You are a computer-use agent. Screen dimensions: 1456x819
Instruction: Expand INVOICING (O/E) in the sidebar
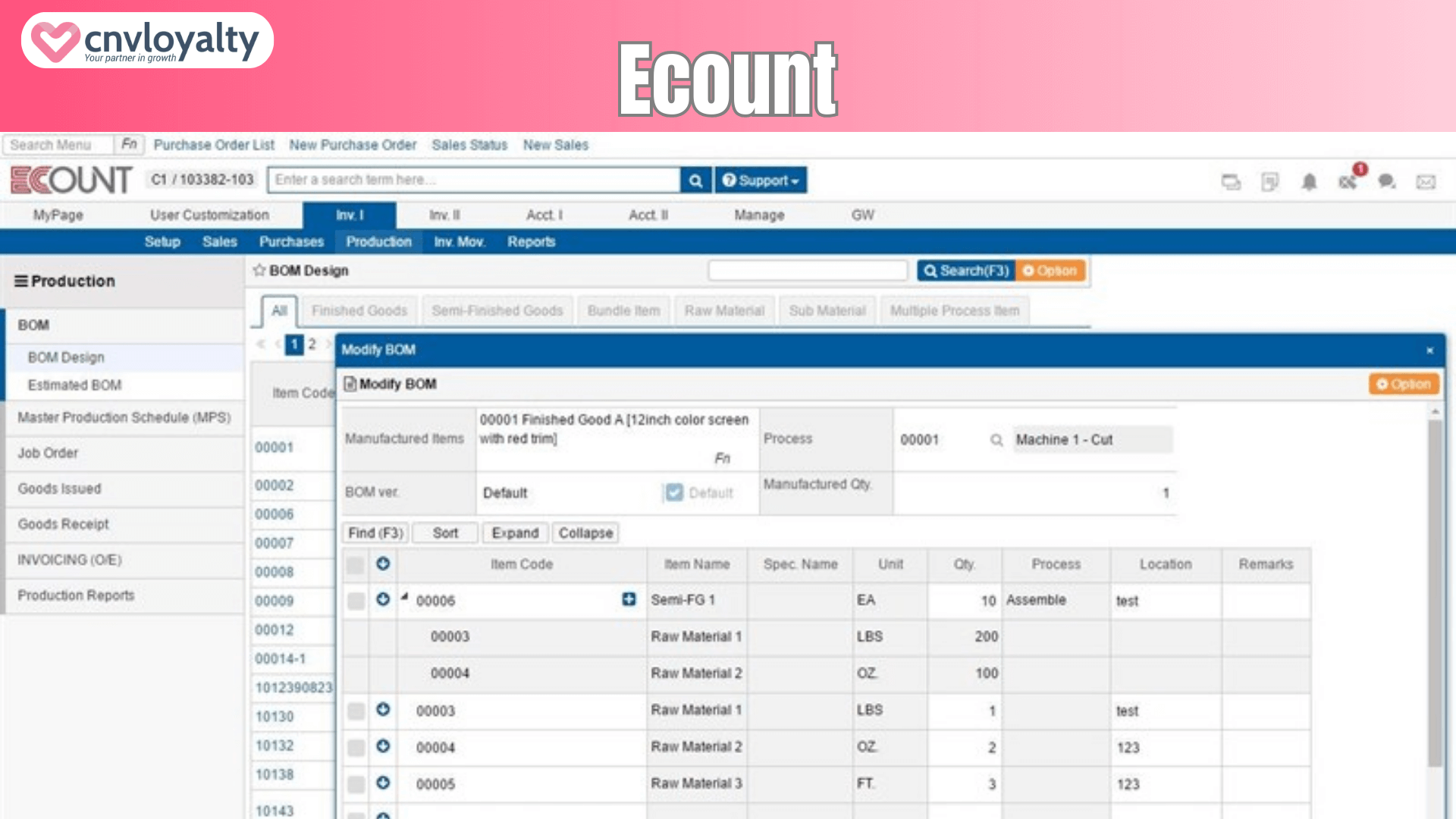[123, 560]
